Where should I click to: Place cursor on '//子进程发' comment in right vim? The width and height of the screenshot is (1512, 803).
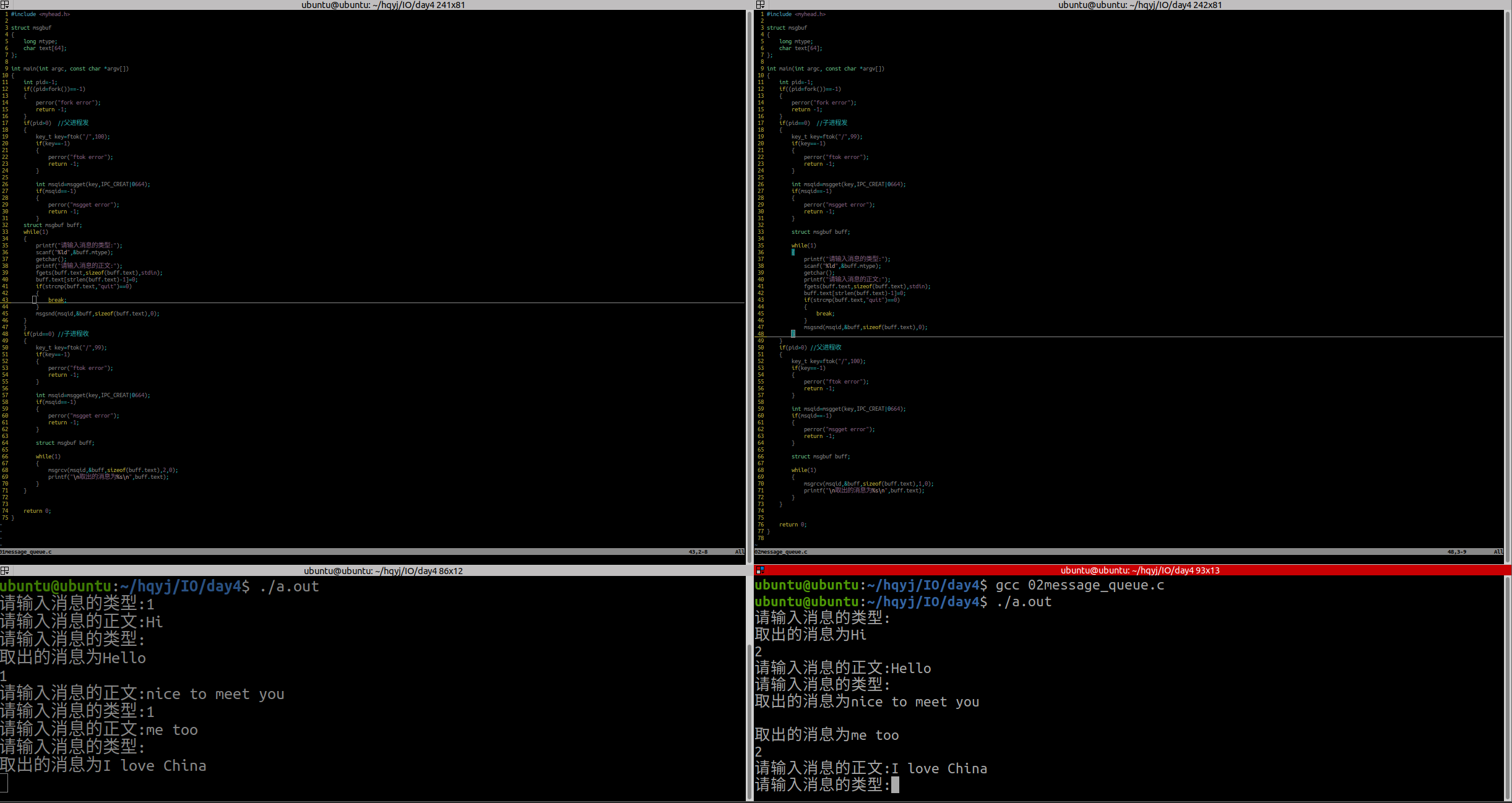(x=832, y=123)
